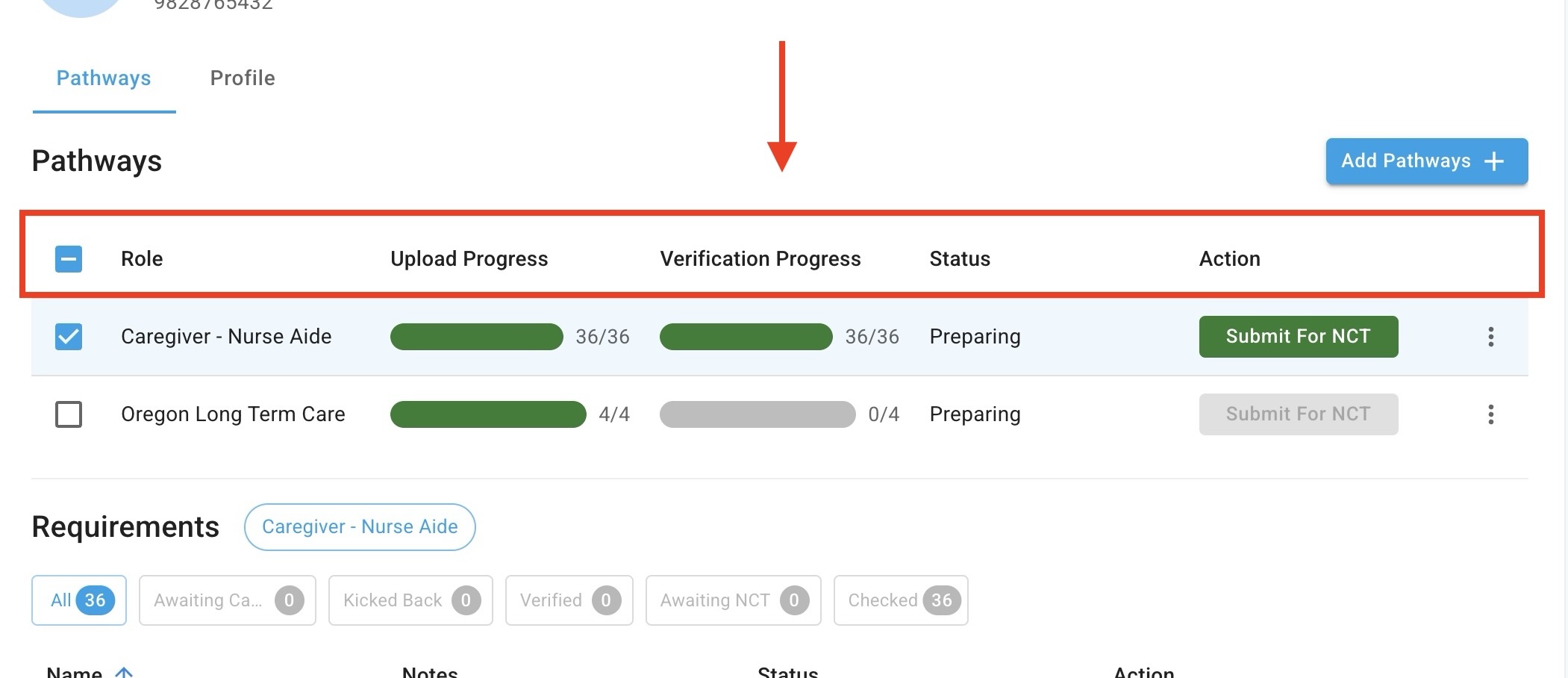Show Verified requirements filter
Image resolution: width=1568 pixels, height=678 pixels.
pyautogui.click(x=569, y=600)
